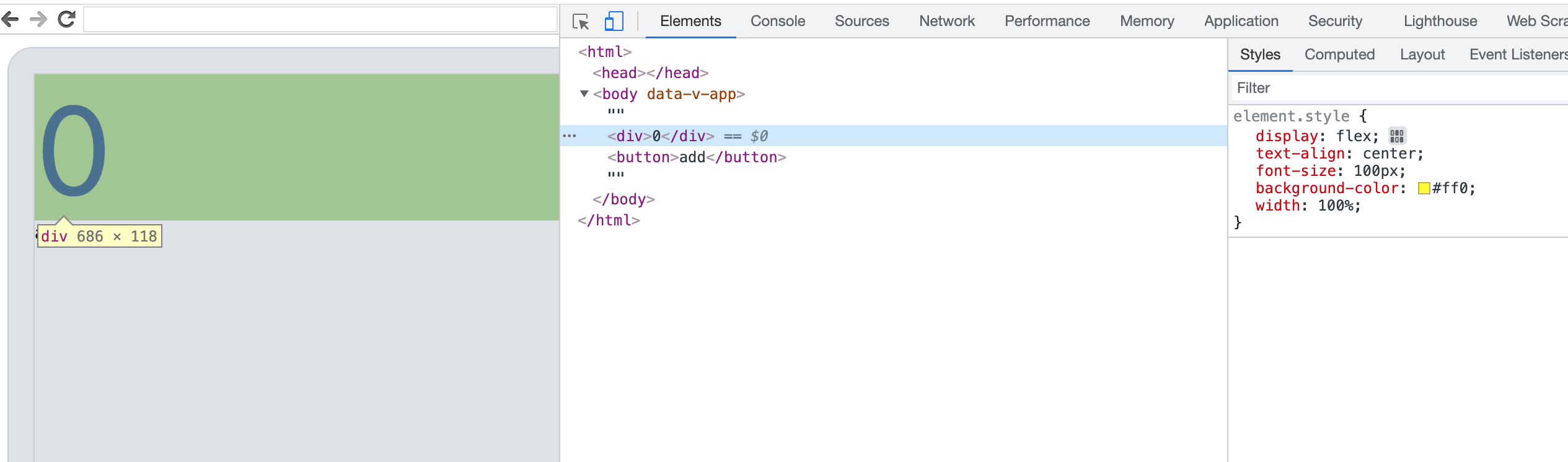Image resolution: width=1568 pixels, height=462 pixels.
Task: Select the <div>0</div> node
Action: [x=661, y=136]
